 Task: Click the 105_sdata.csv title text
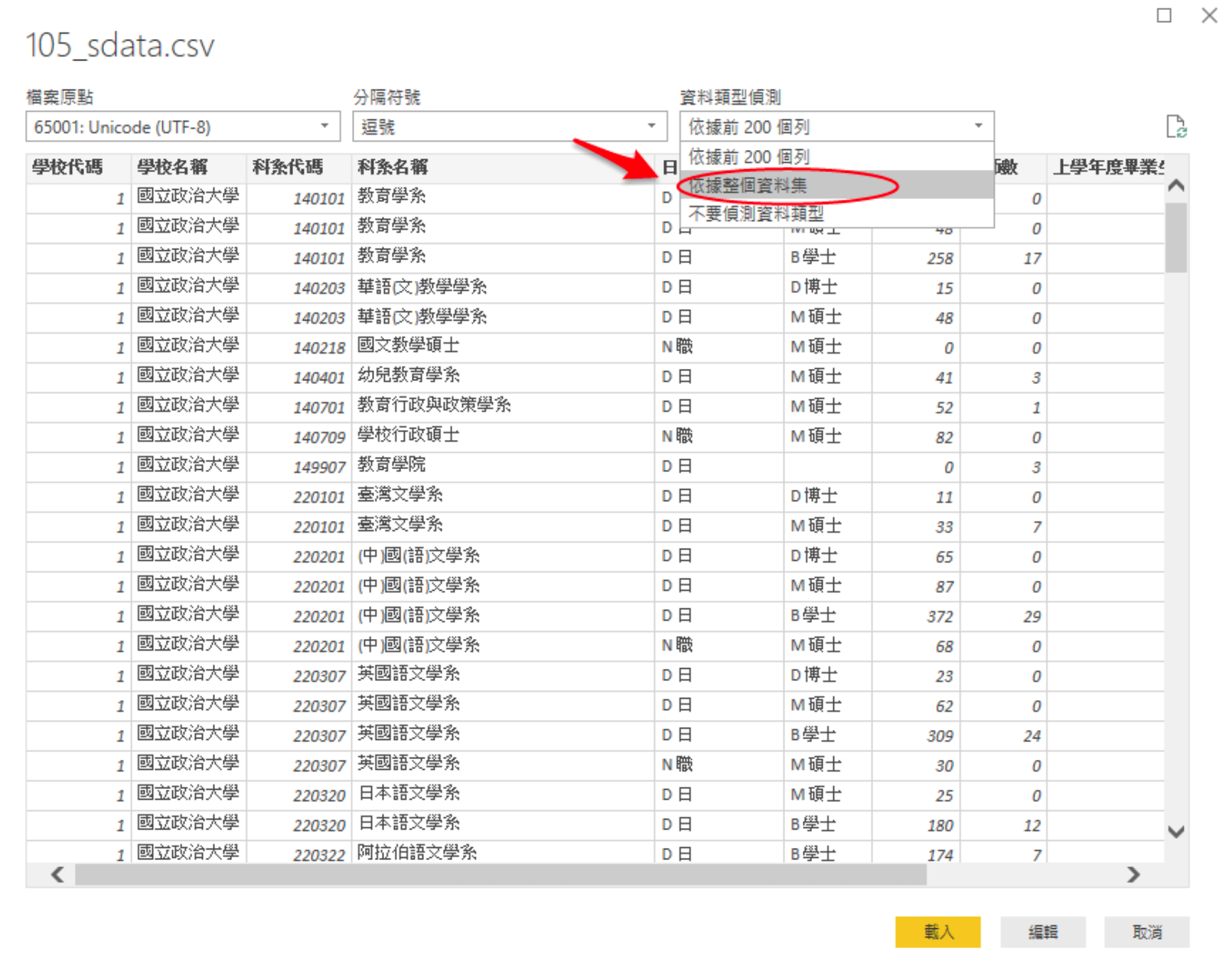pos(120,46)
